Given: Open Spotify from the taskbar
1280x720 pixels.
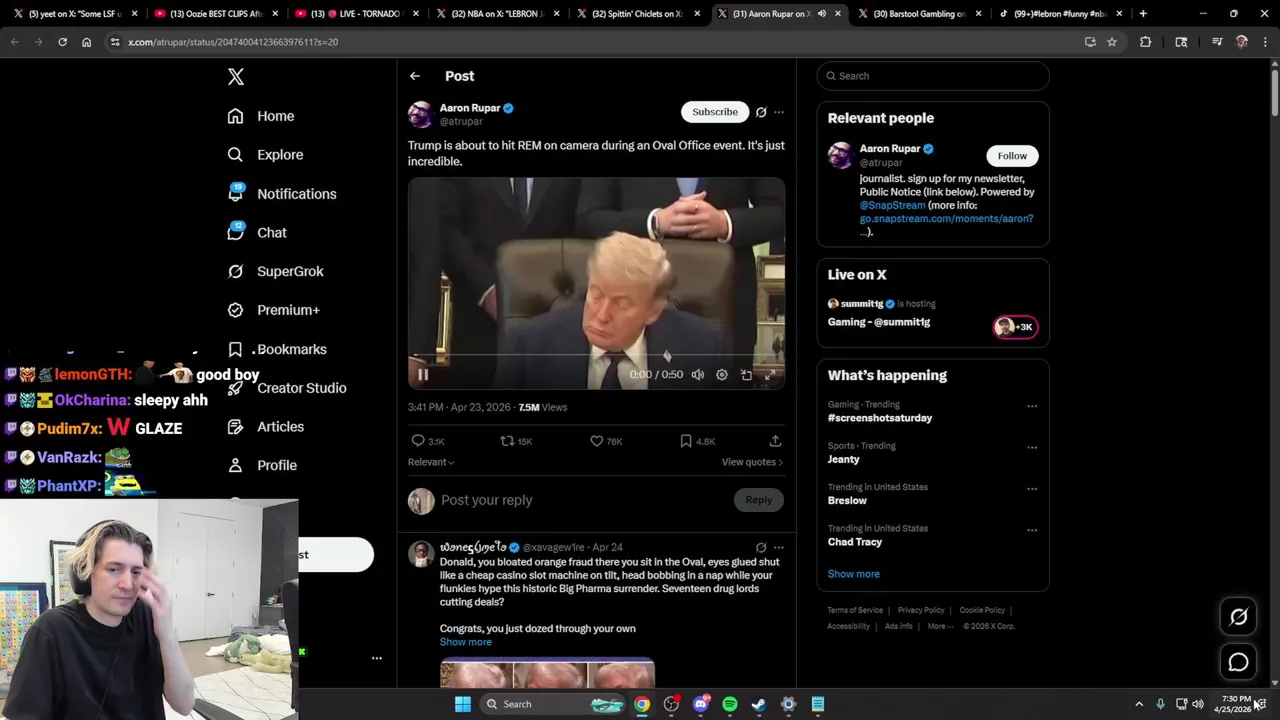Looking at the screenshot, I should pyautogui.click(x=730, y=704).
